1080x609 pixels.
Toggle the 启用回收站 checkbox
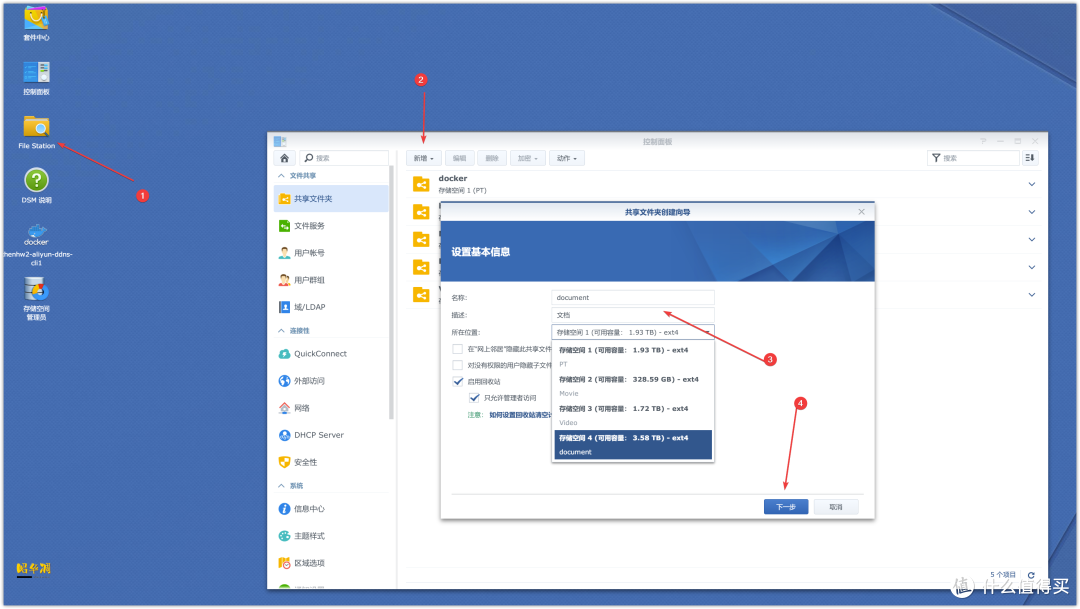pos(458,381)
